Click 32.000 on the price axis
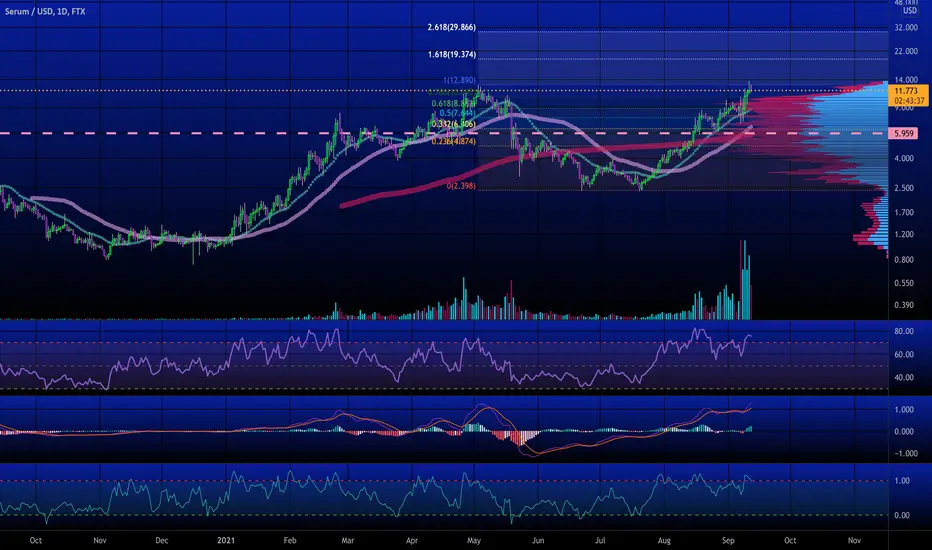The width and height of the screenshot is (932, 550). point(906,28)
